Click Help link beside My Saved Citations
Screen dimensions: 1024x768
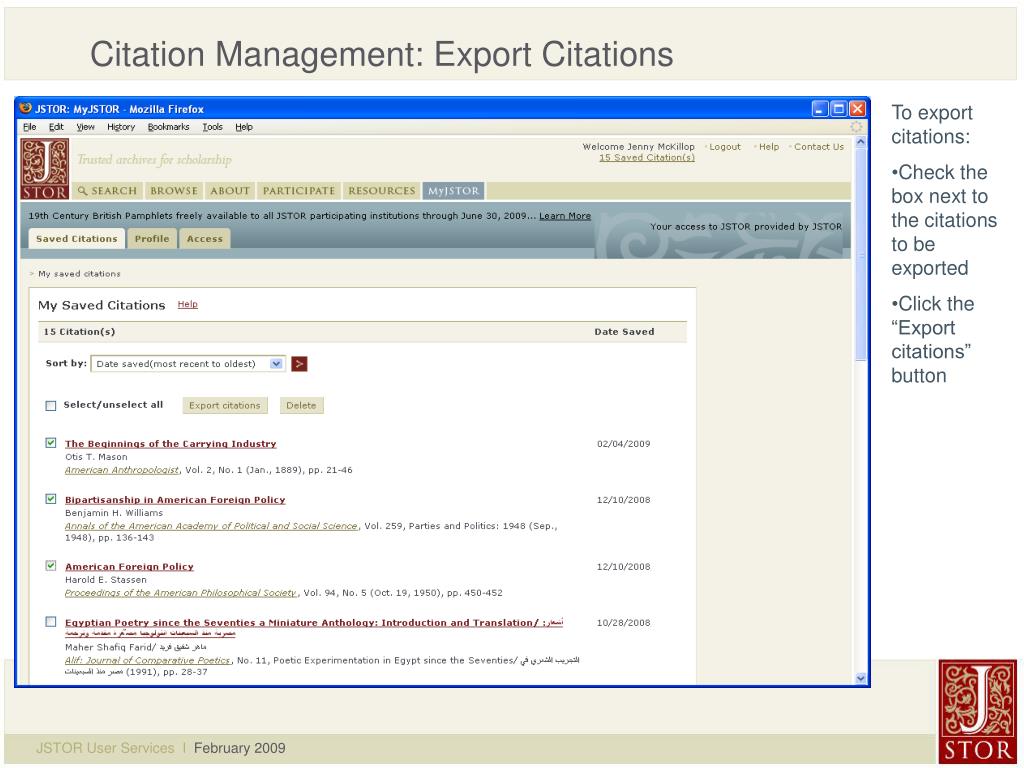point(187,304)
